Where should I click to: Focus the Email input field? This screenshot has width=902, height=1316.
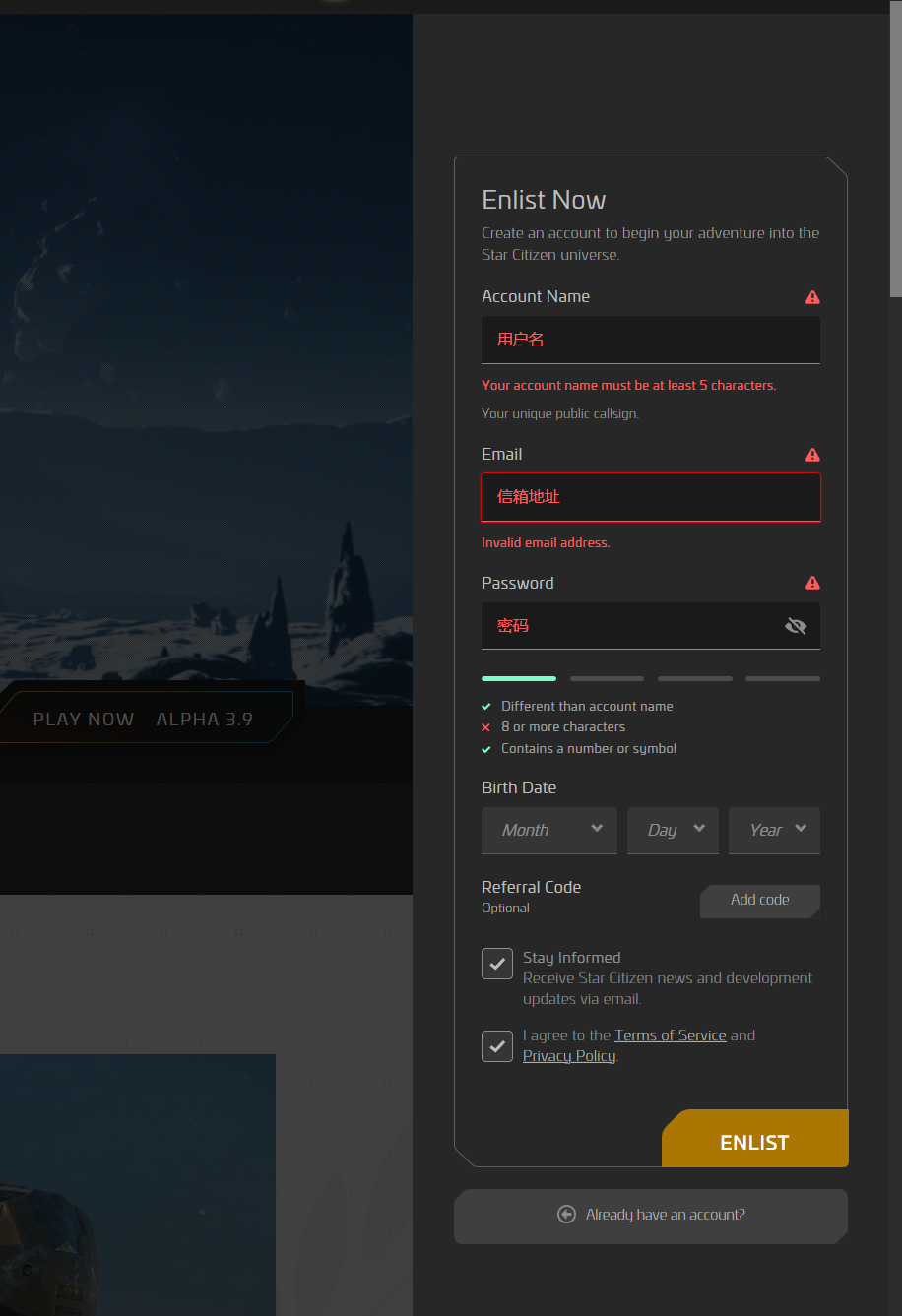651,497
